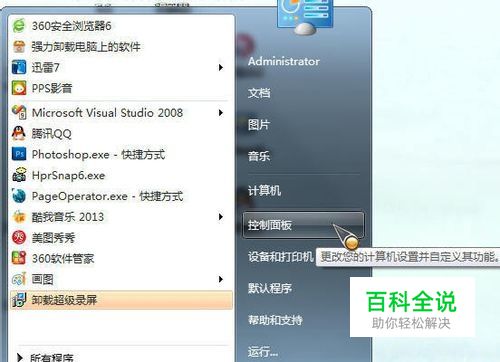Open 音乐 from the right pane

pyautogui.click(x=259, y=156)
